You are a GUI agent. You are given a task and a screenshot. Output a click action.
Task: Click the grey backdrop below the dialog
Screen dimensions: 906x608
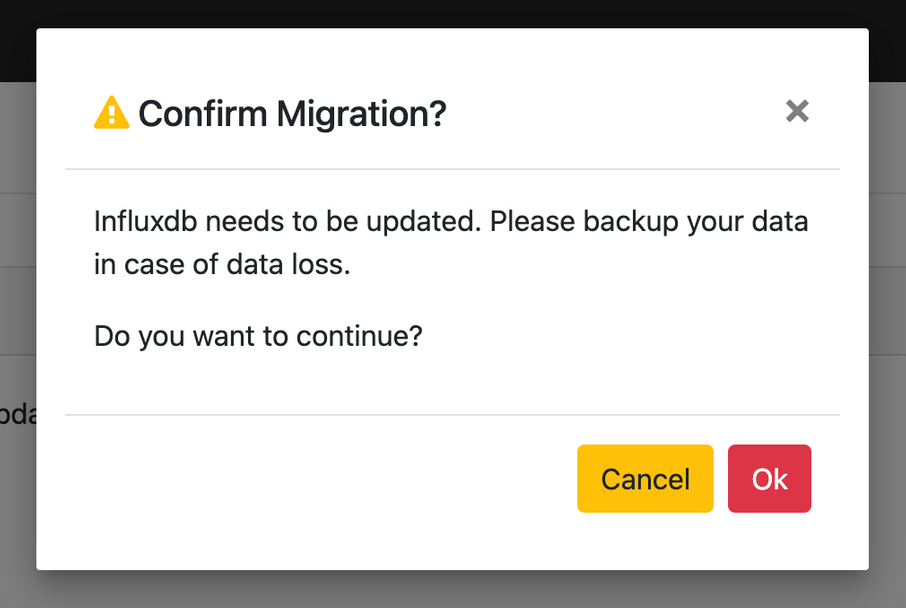point(452,590)
